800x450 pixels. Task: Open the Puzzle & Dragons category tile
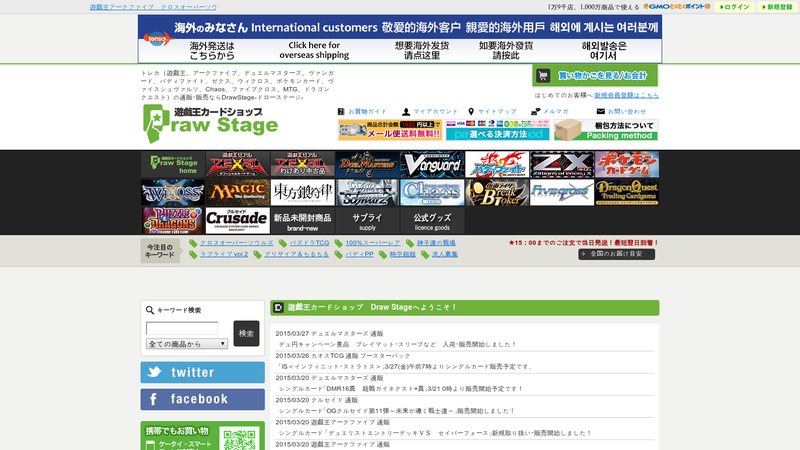pos(173,220)
